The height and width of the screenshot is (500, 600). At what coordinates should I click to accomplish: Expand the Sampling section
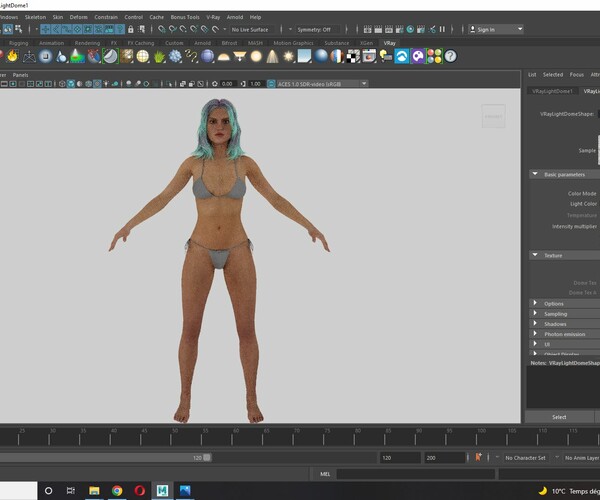[x=535, y=313]
